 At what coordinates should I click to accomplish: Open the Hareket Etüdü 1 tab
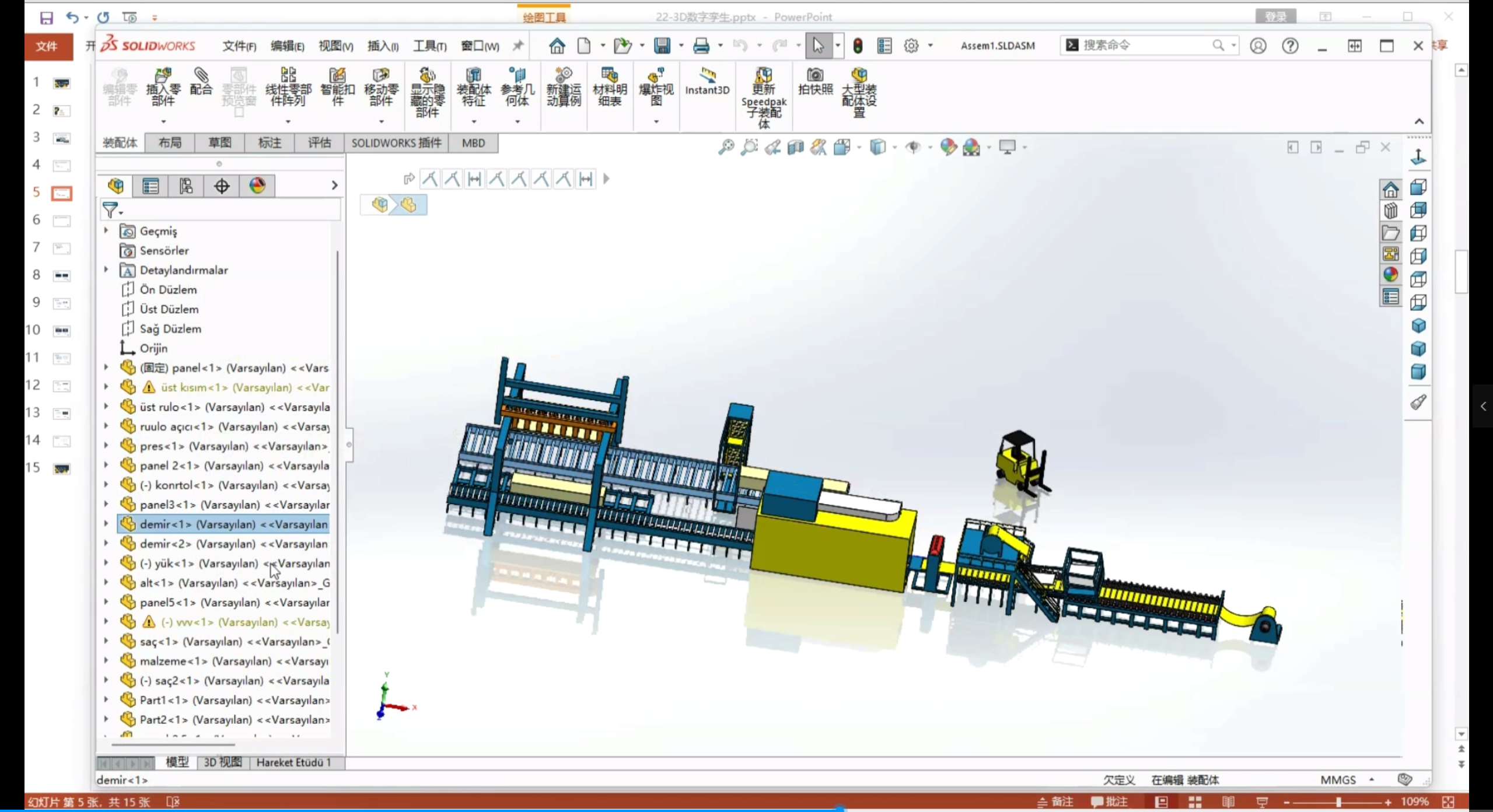293,762
